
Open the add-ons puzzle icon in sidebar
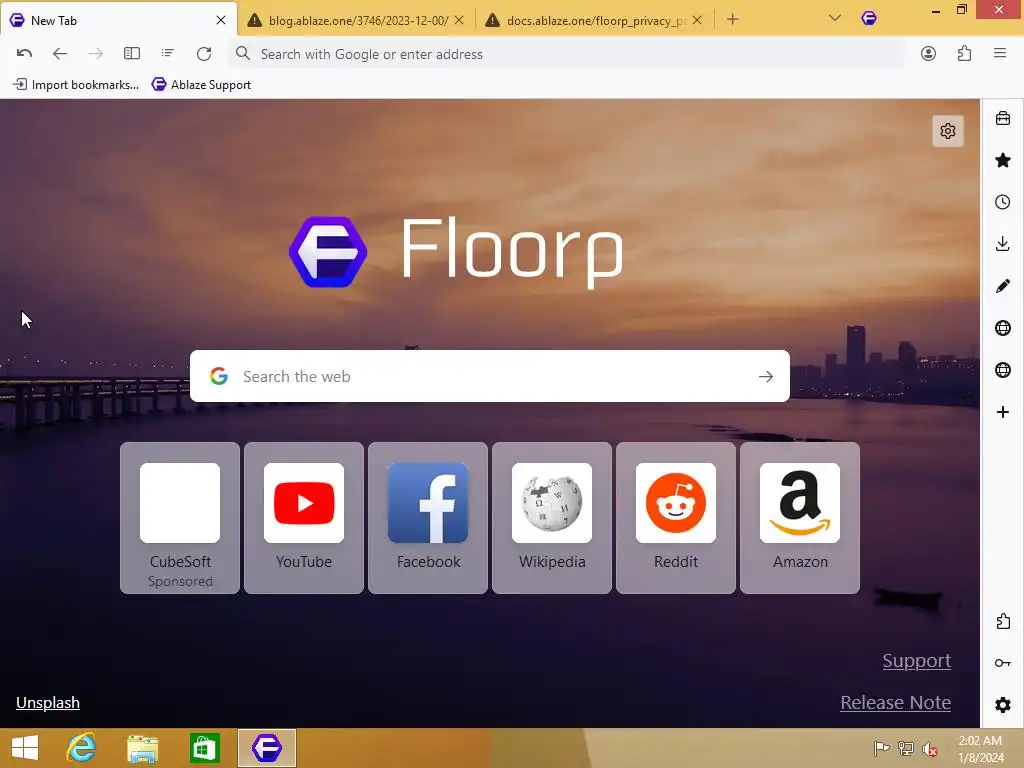pyautogui.click(x=1002, y=621)
